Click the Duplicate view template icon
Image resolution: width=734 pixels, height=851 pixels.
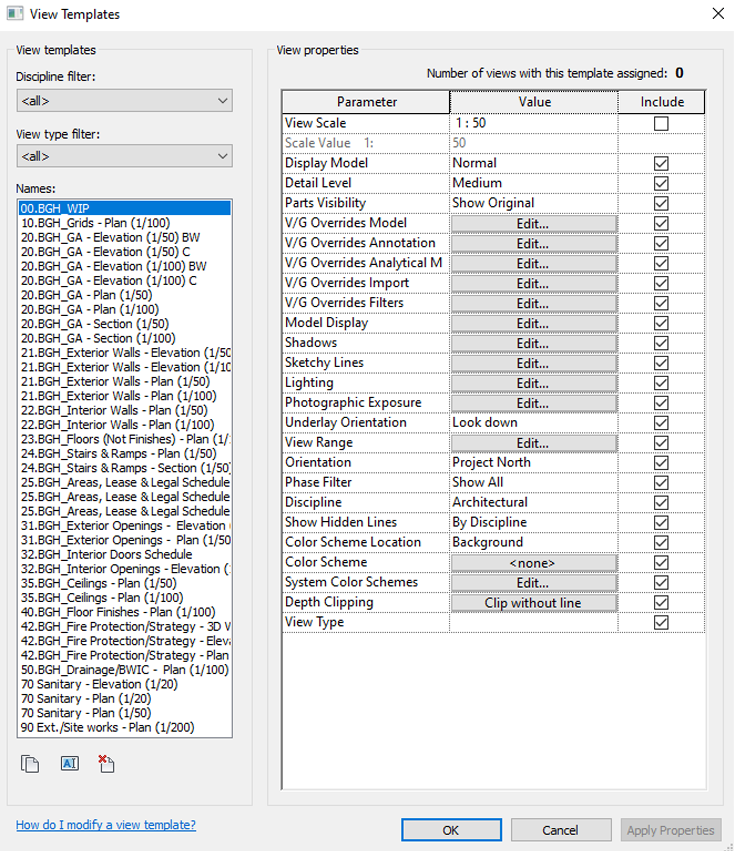(31, 764)
